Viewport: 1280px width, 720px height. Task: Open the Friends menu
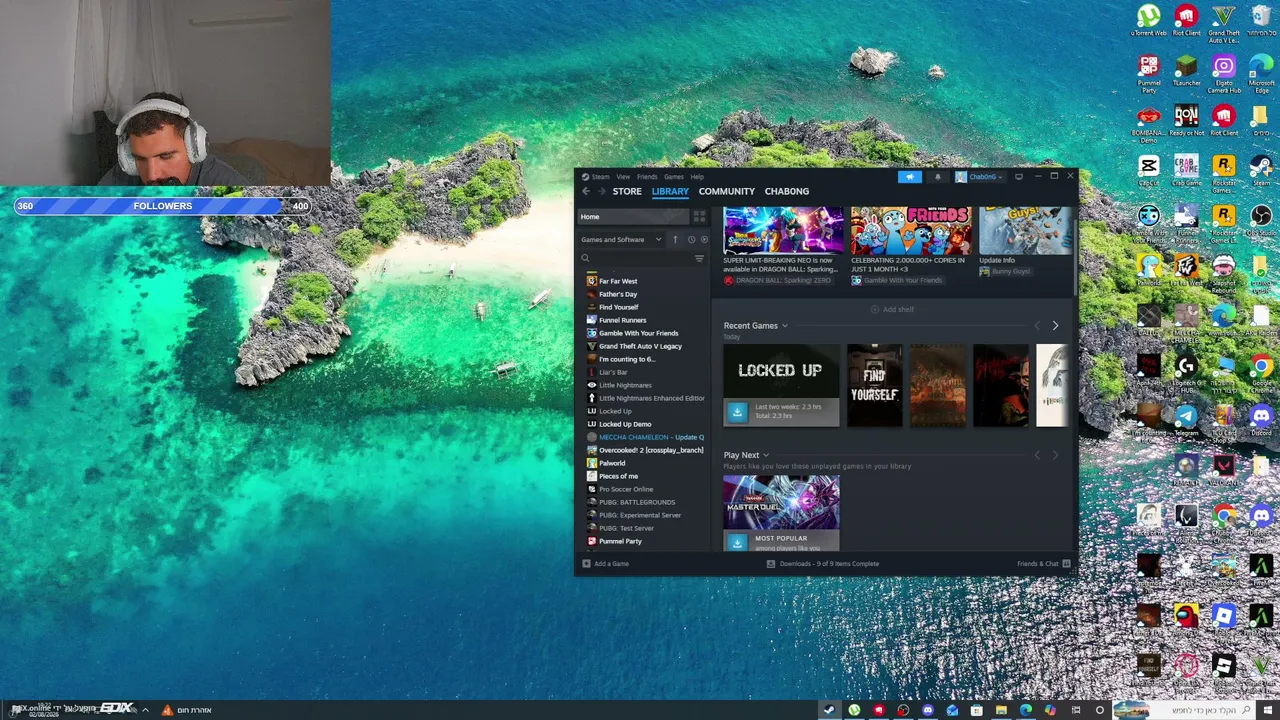tap(647, 177)
